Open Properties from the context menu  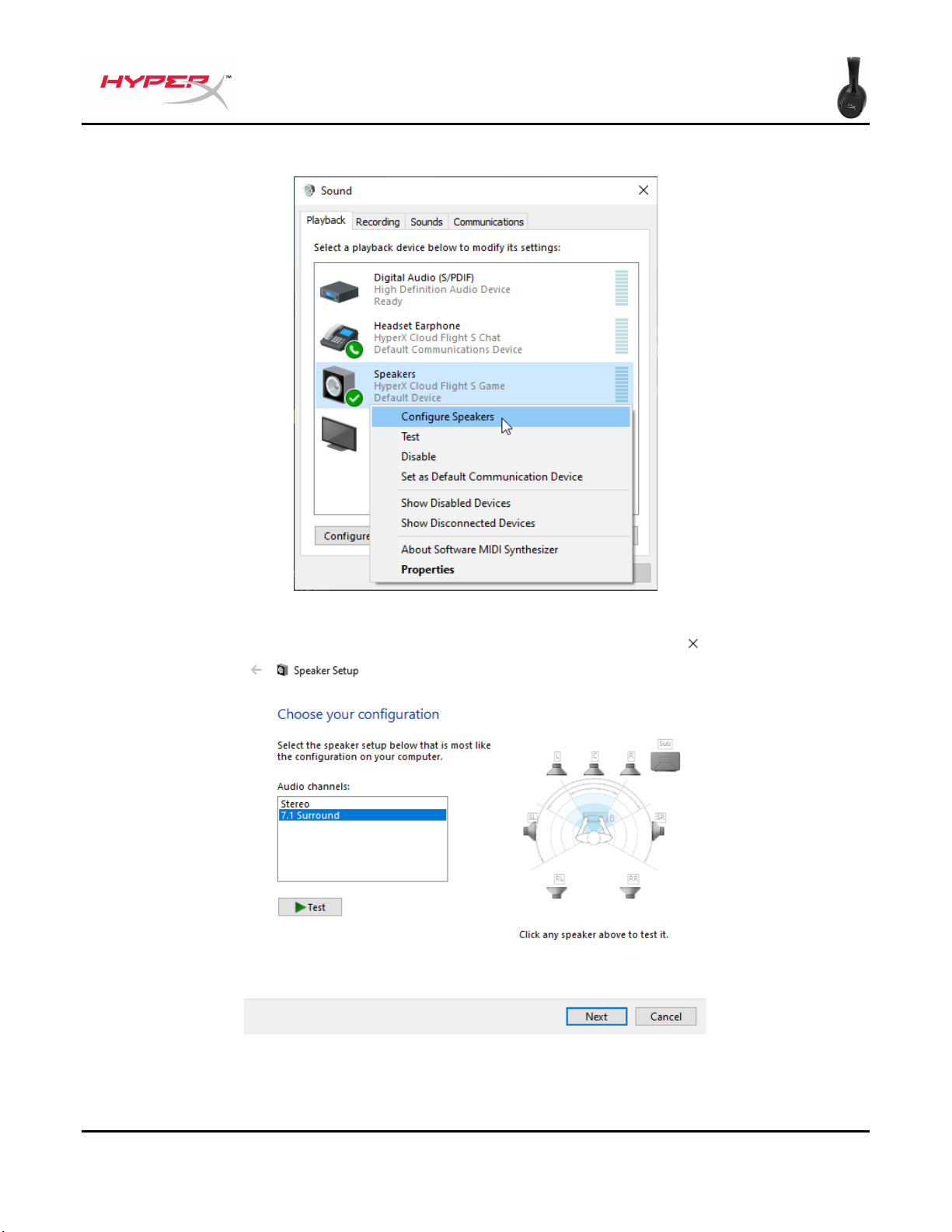click(x=427, y=570)
